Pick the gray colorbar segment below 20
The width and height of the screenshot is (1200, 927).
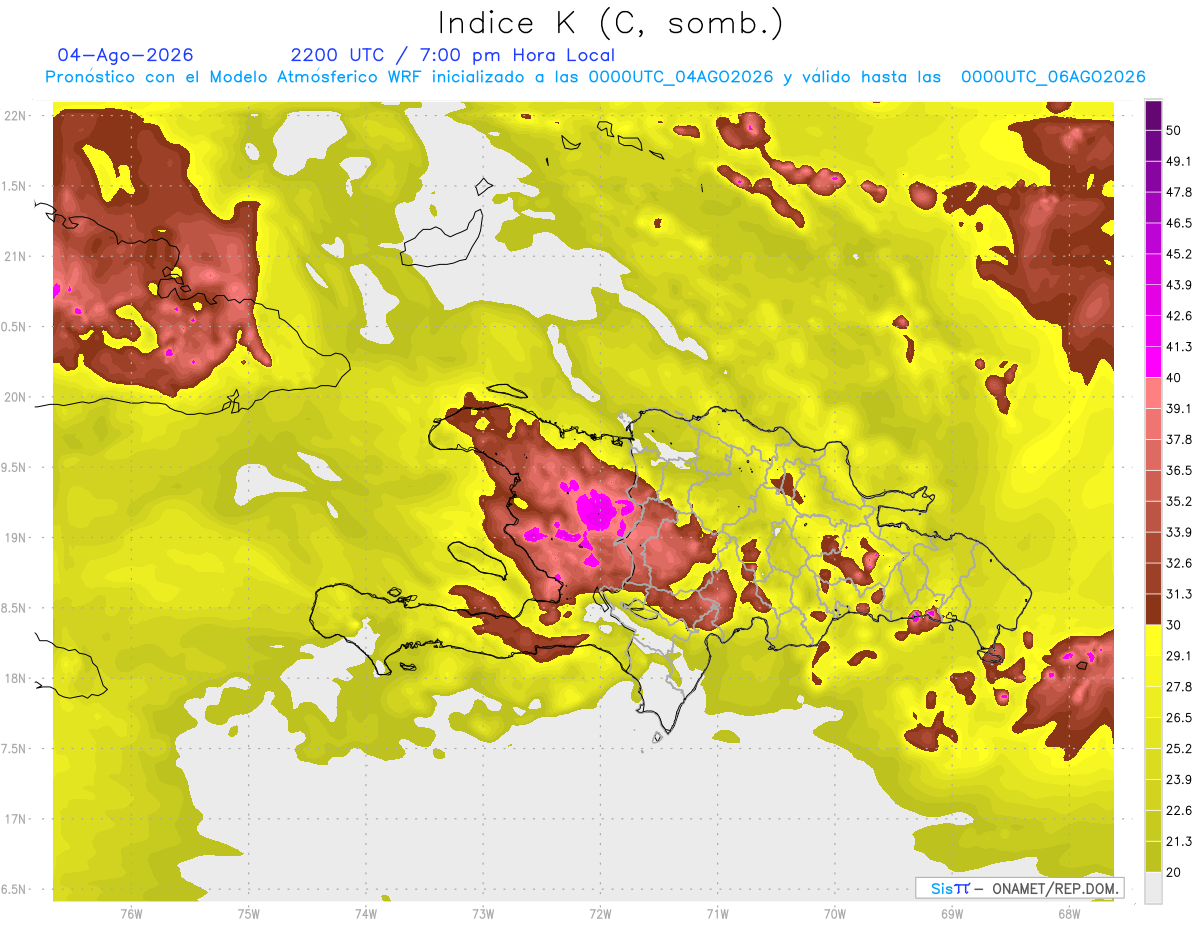click(1153, 887)
